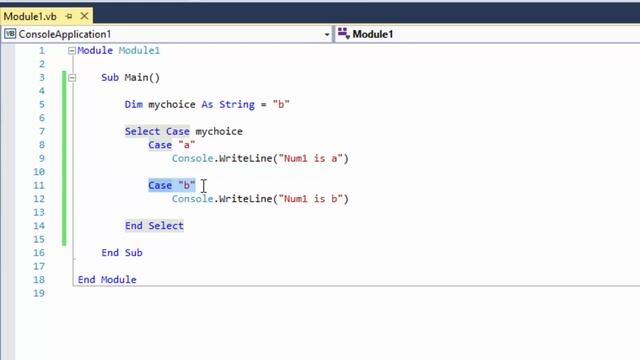Screen dimensions: 640x360
Task: Click WriteLine on line 12
Action: coord(245,199)
